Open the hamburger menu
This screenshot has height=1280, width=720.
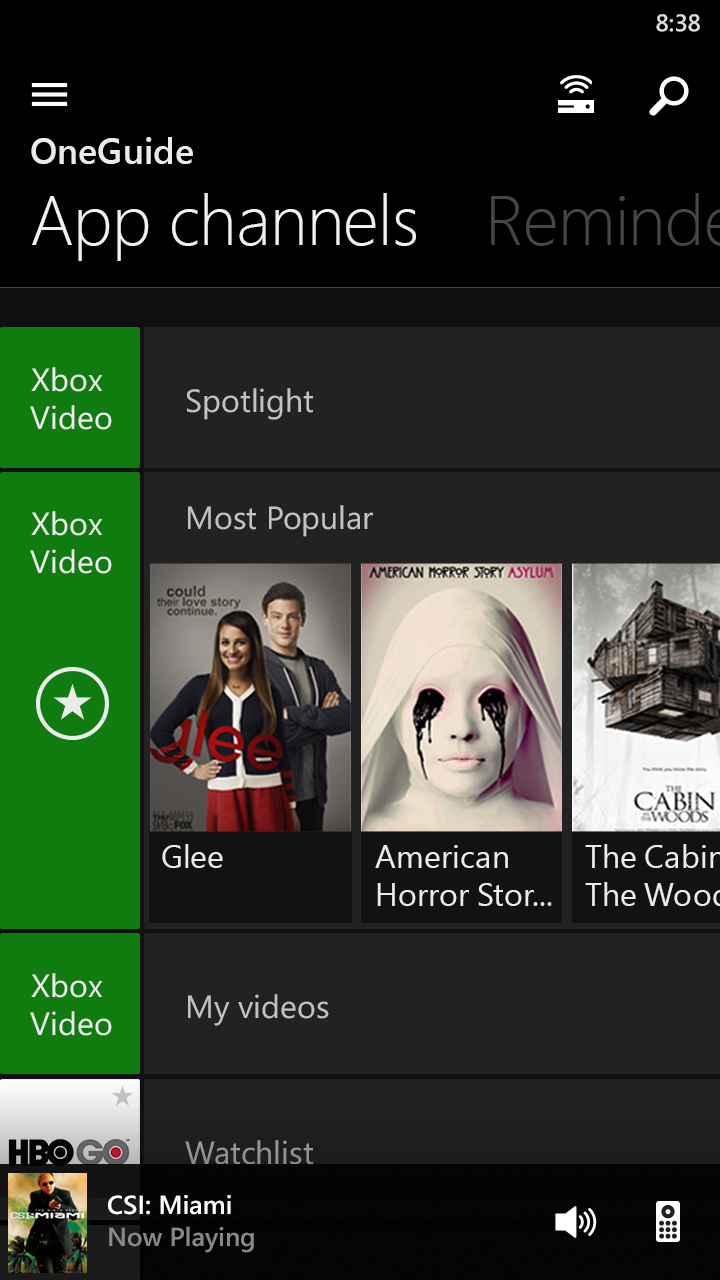tap(49, 95)
